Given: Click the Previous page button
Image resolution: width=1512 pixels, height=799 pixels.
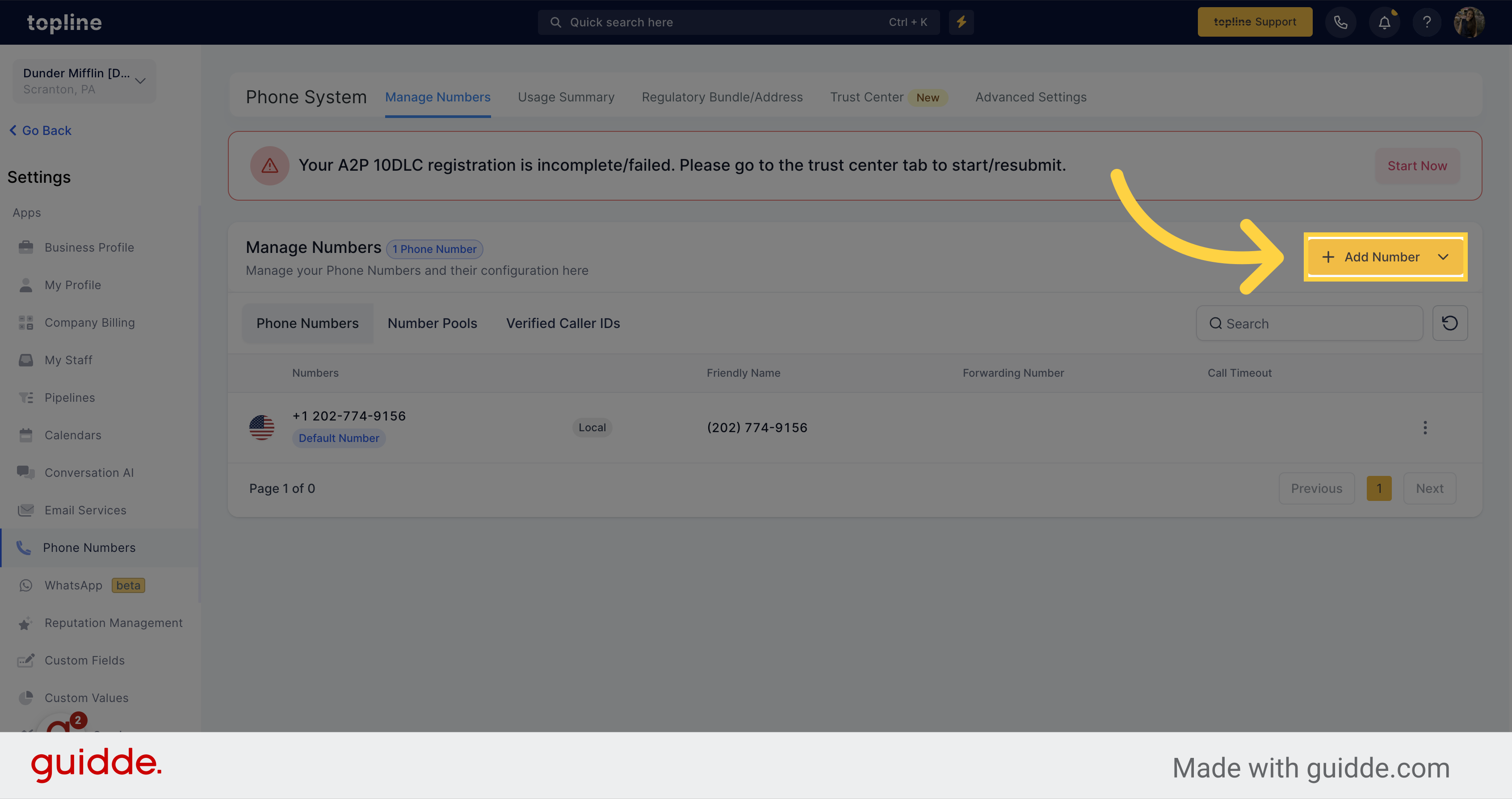Looking at the screenshot, I should [1317, 488].
